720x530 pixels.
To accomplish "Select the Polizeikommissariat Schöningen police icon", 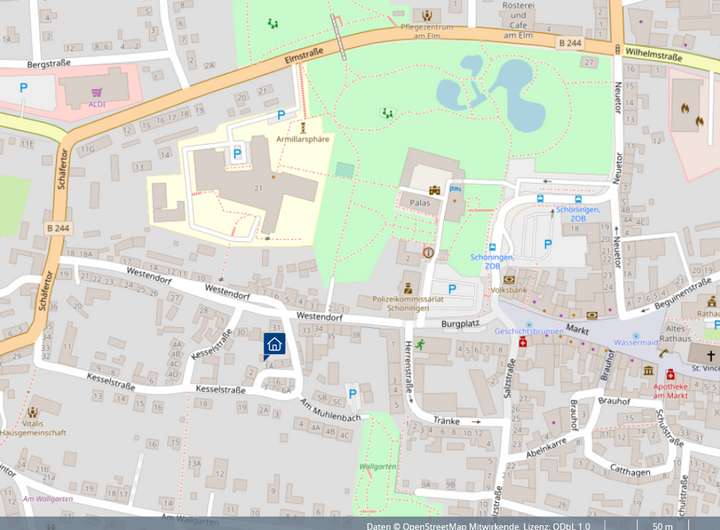I will click(408, 288).
